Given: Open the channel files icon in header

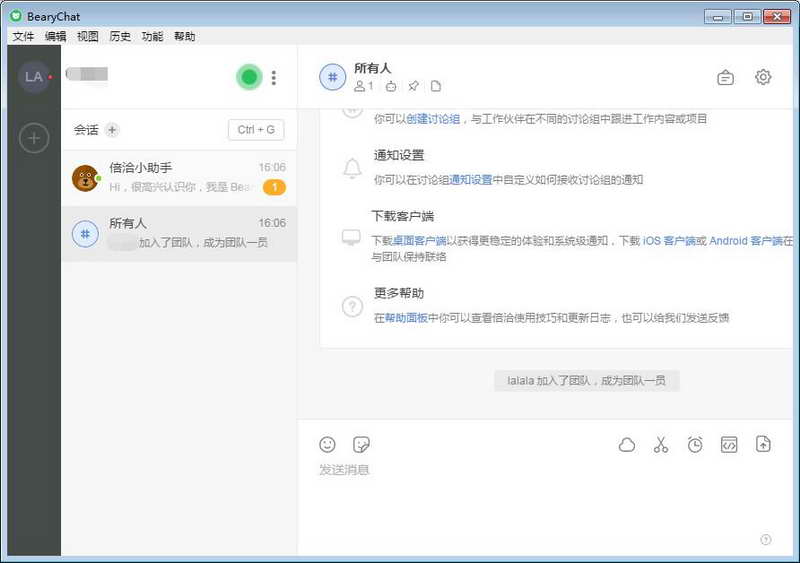Looking at the screenshot, I should [436, 86].
